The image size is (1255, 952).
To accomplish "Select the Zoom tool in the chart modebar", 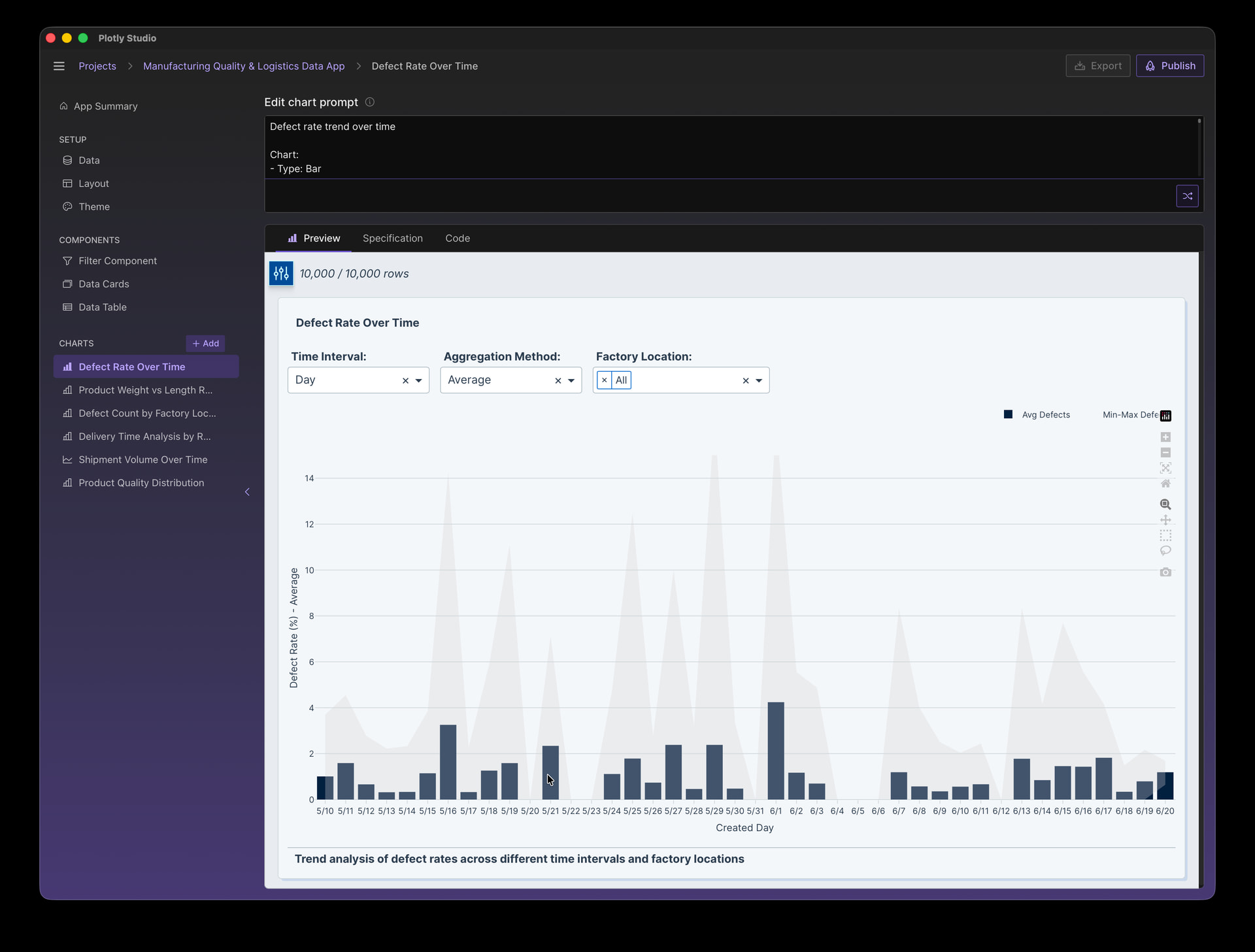I will coord(1165,504).
